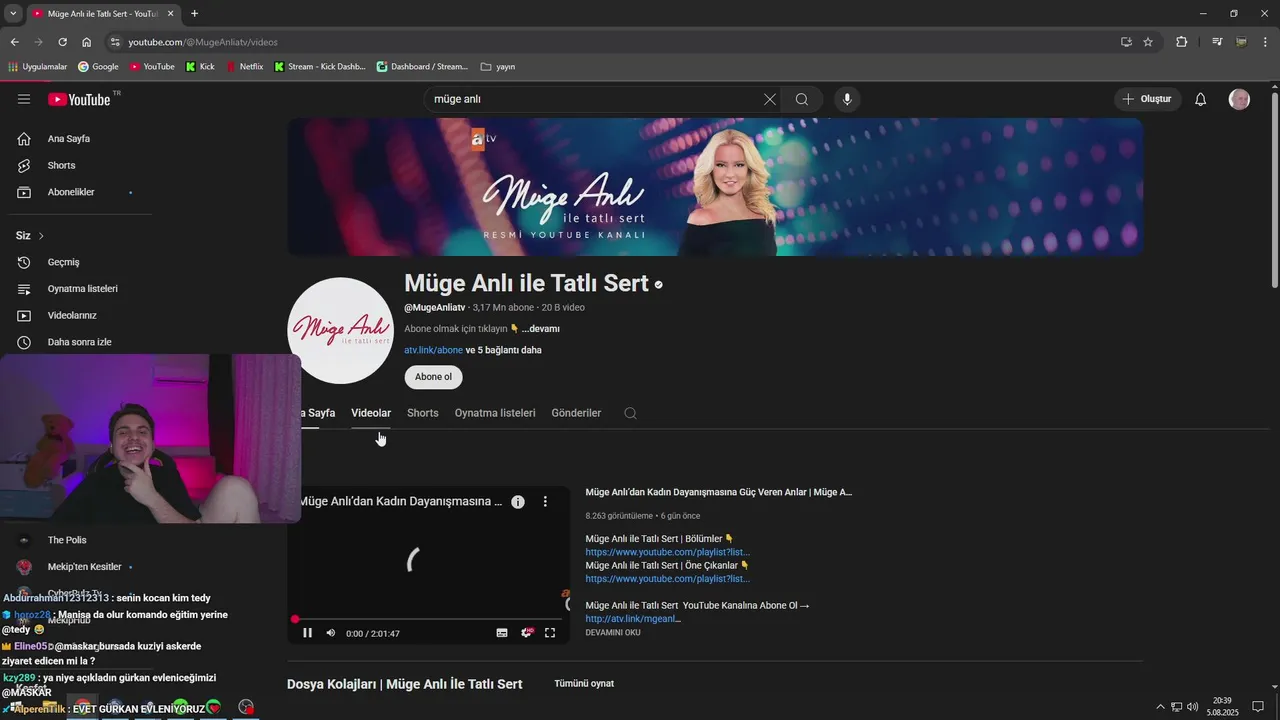Open the featured video title link
Screen dimensions: 1280x720
click(718, 492)
